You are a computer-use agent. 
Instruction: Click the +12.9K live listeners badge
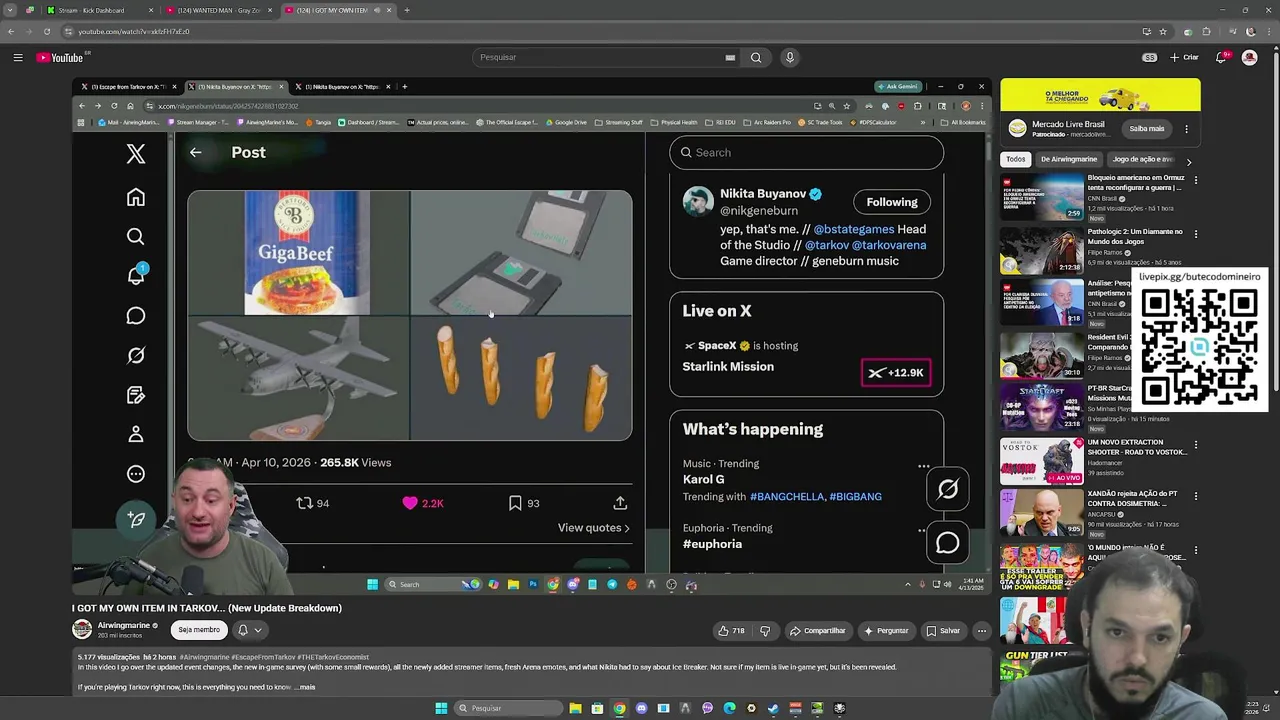coord(896,373)
